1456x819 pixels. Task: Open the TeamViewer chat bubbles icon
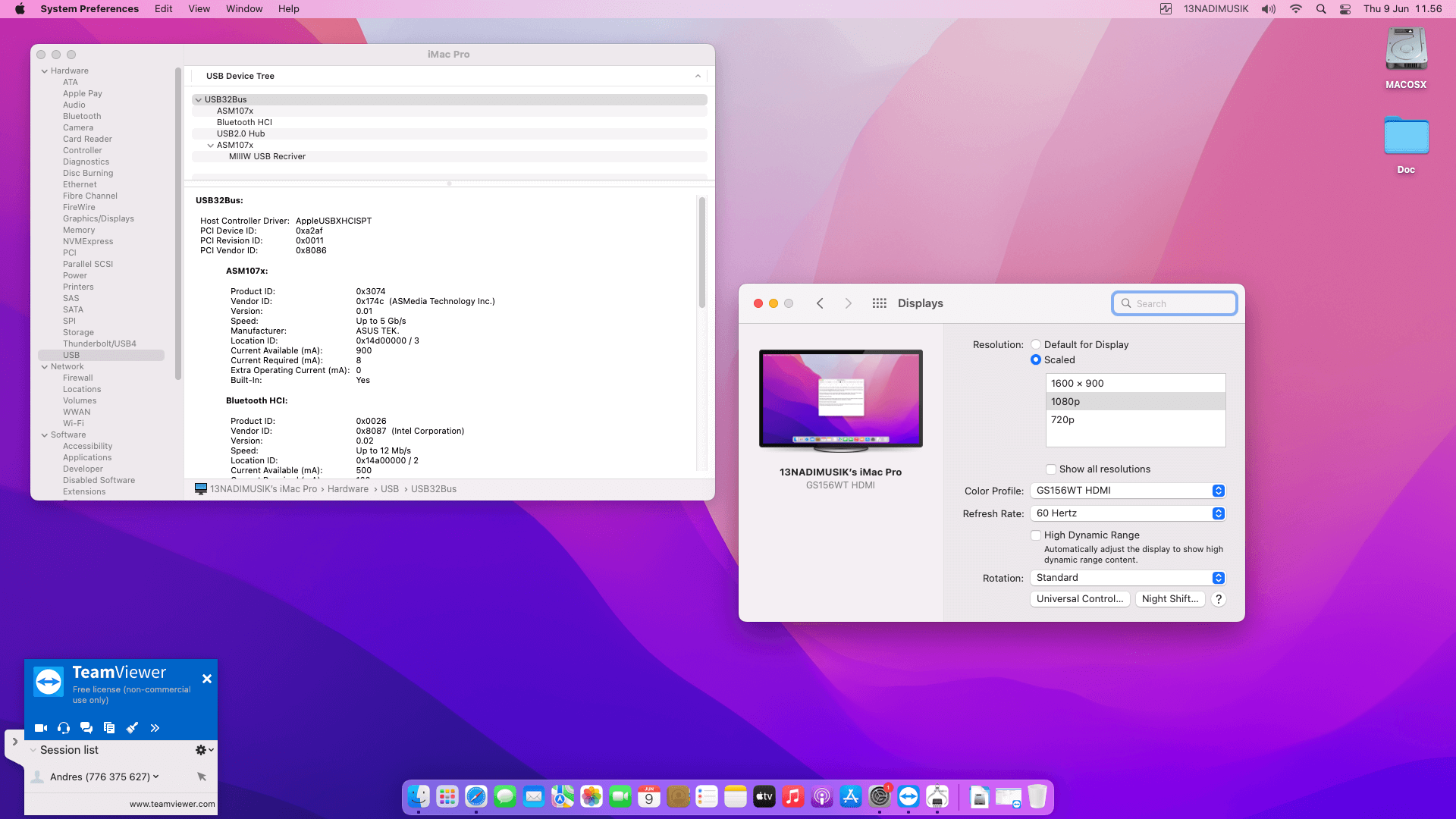point(86,728)
